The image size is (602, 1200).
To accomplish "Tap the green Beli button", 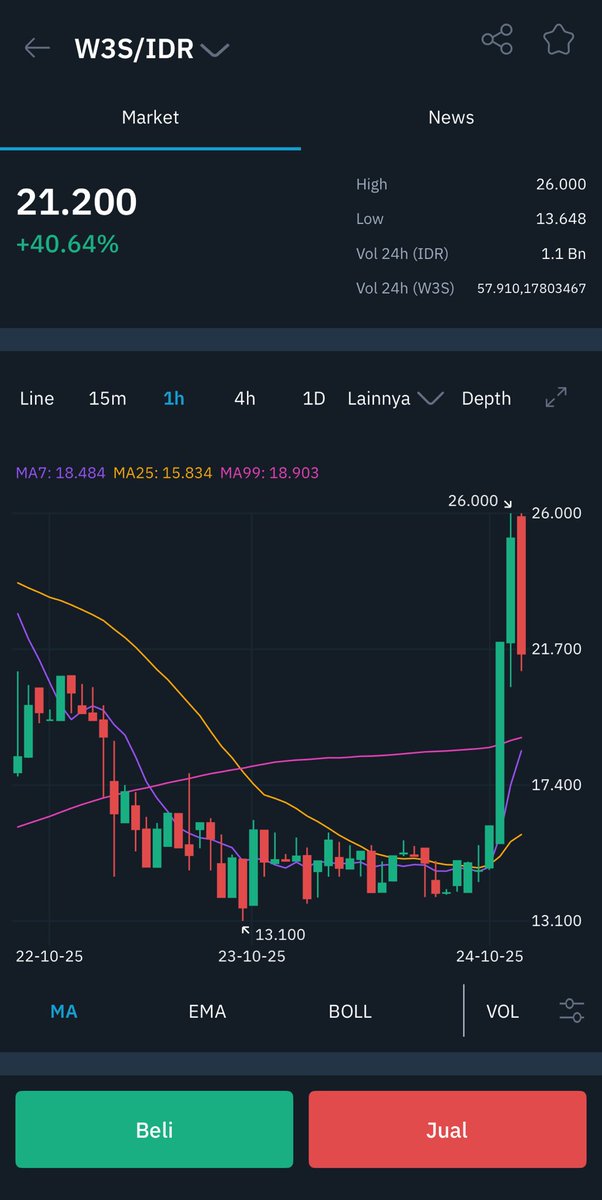I will [x=154, y=1130].
